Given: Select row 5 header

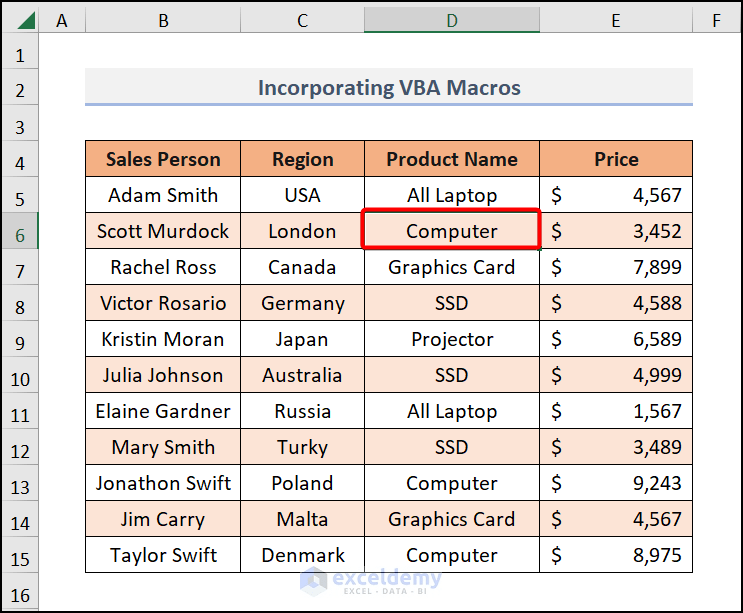Looking at the screenshot, I should pos(20,195).
